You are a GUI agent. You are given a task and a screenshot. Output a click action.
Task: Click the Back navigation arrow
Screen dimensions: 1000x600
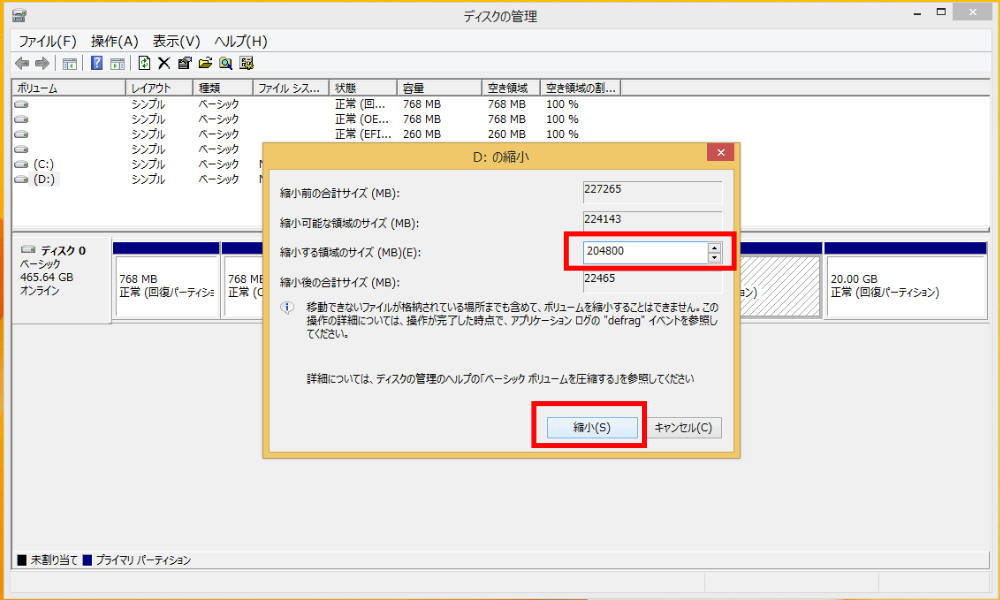[x=22, y=62]
